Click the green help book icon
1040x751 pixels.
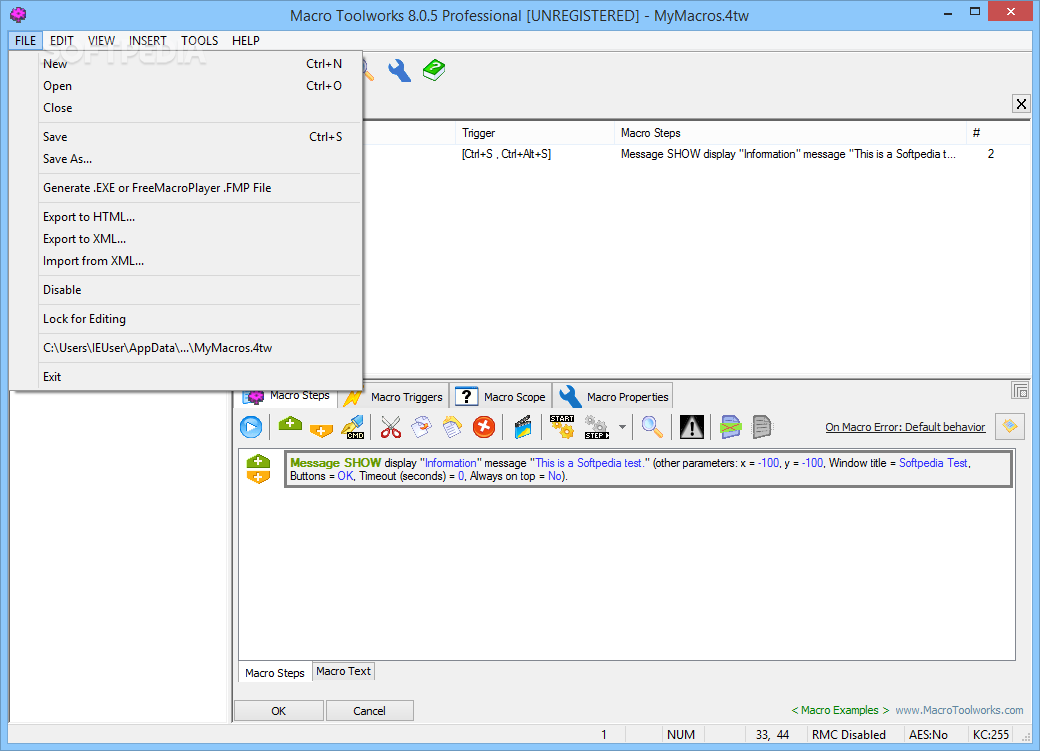coord(434,70)
